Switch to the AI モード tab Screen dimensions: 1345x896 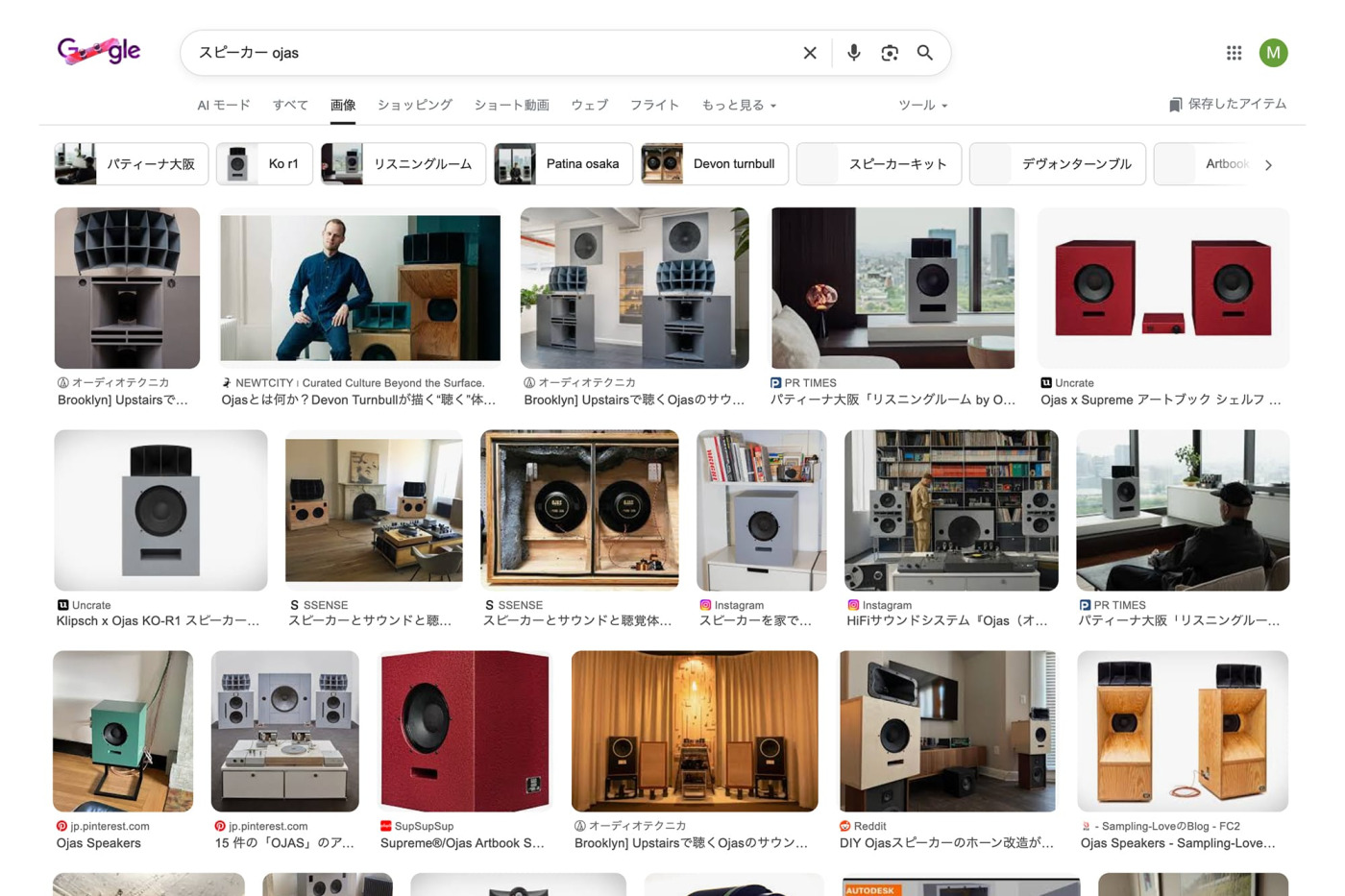tap(223, 106)
